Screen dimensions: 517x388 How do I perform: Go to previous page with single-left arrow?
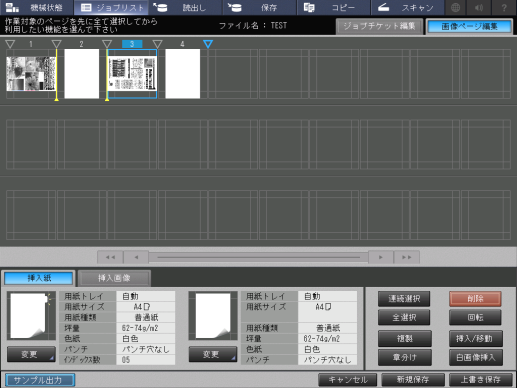click(136, 257)
